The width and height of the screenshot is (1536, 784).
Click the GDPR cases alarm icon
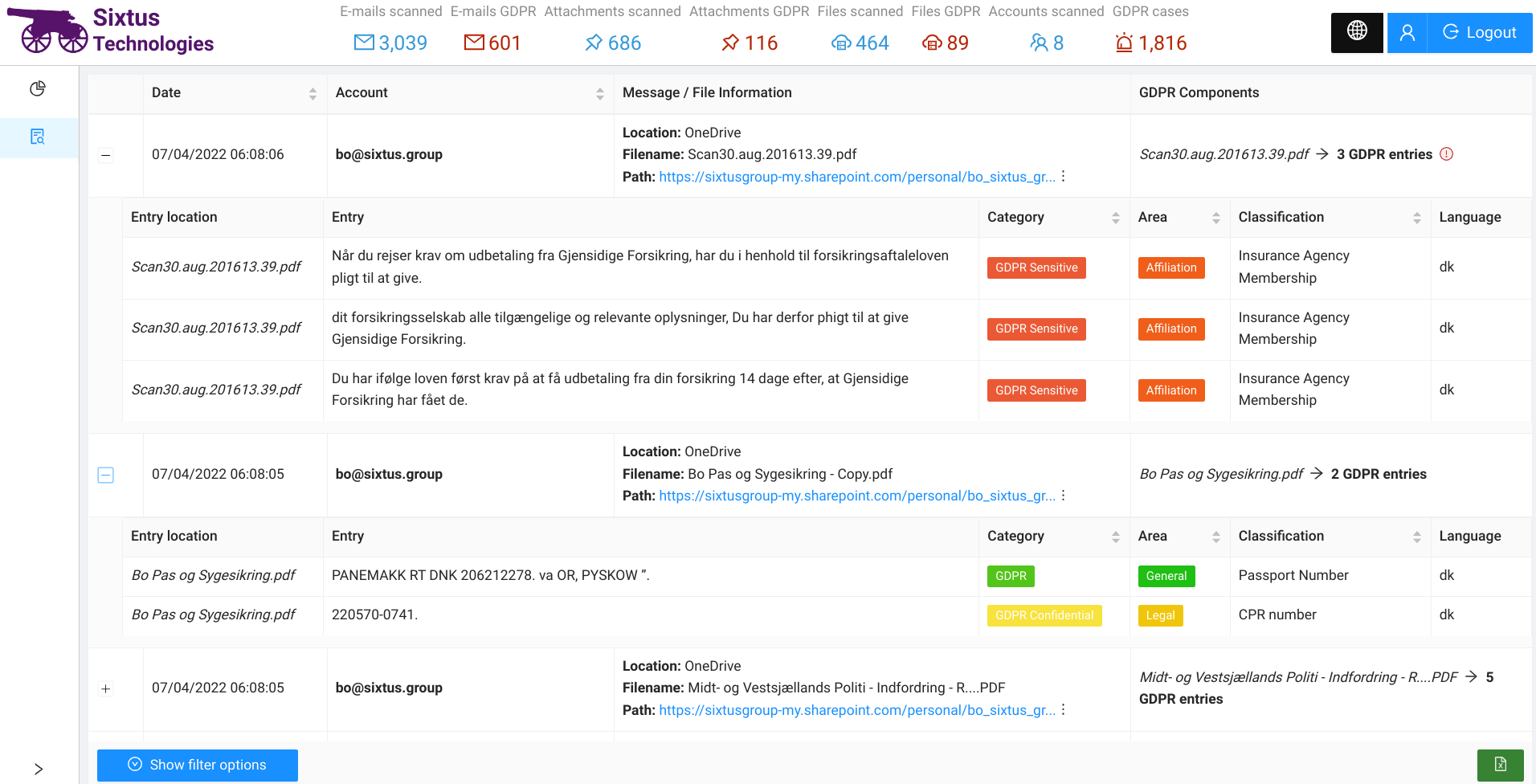[1124, 43]
